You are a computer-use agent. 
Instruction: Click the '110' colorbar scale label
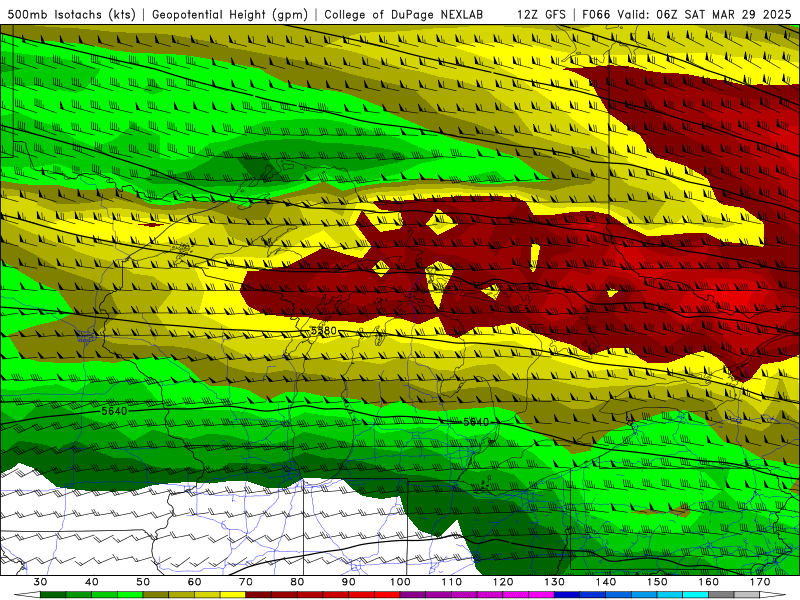(x=452, y=582)
